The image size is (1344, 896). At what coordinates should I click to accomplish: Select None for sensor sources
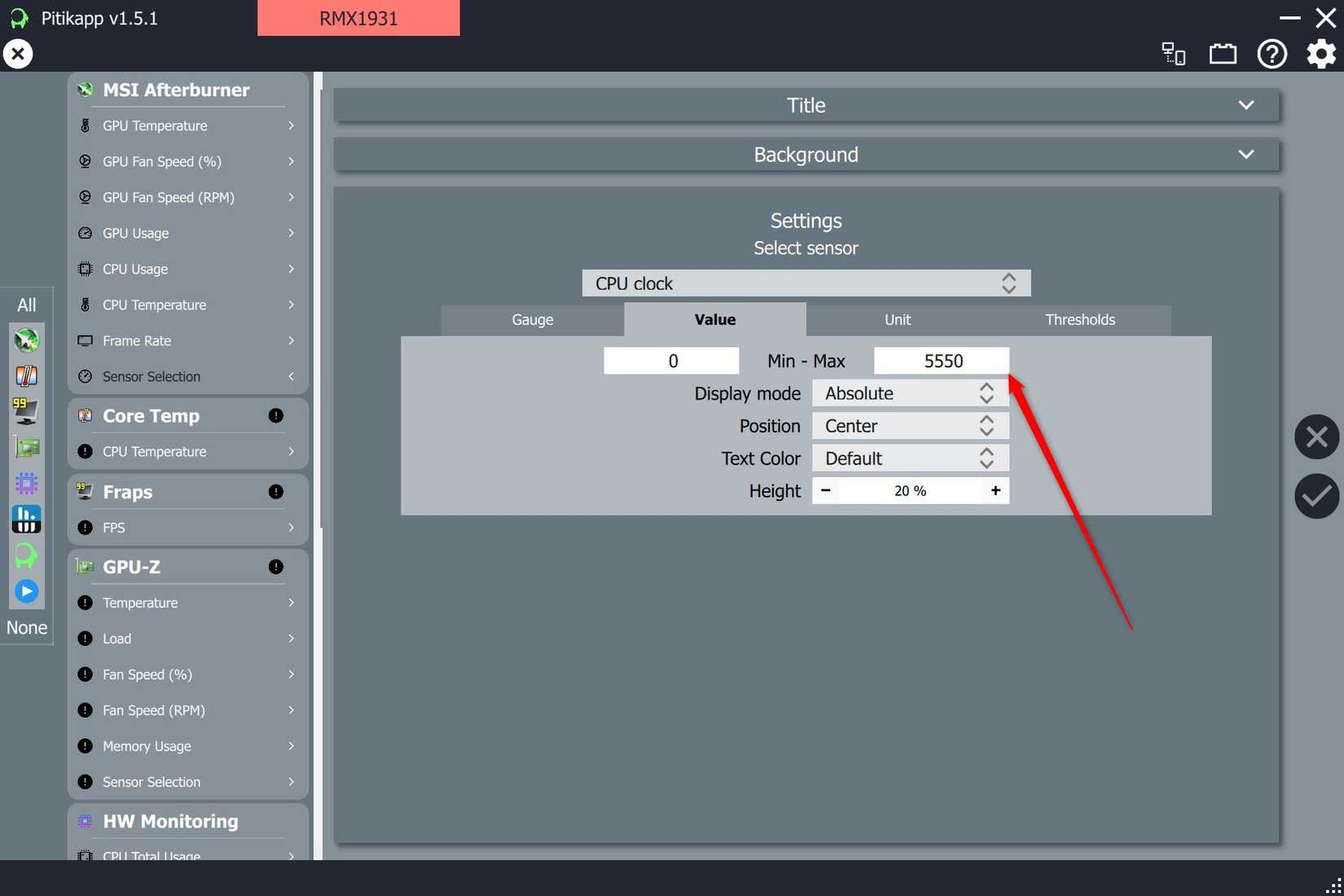click(27, 627)
